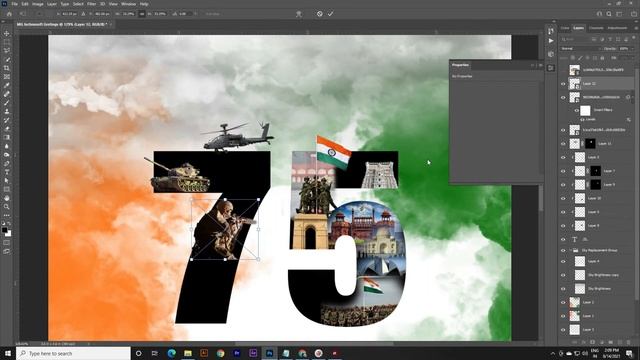Hide Layer 11 with the mask
Image resolution: width=640 pixels, height=360 pixels.
click(x=563, y=144)
